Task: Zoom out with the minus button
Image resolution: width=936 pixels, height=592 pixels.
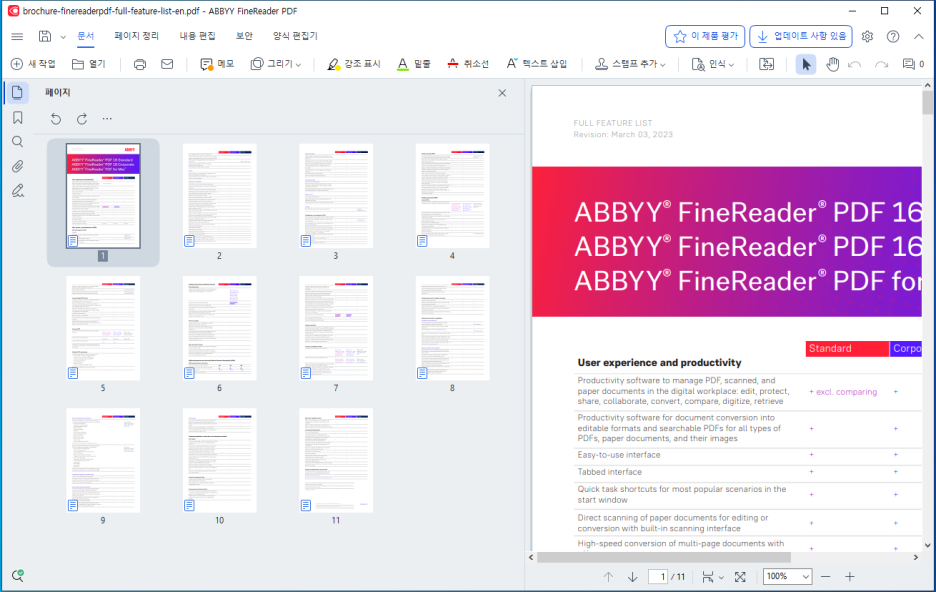Action: [826, 576]
